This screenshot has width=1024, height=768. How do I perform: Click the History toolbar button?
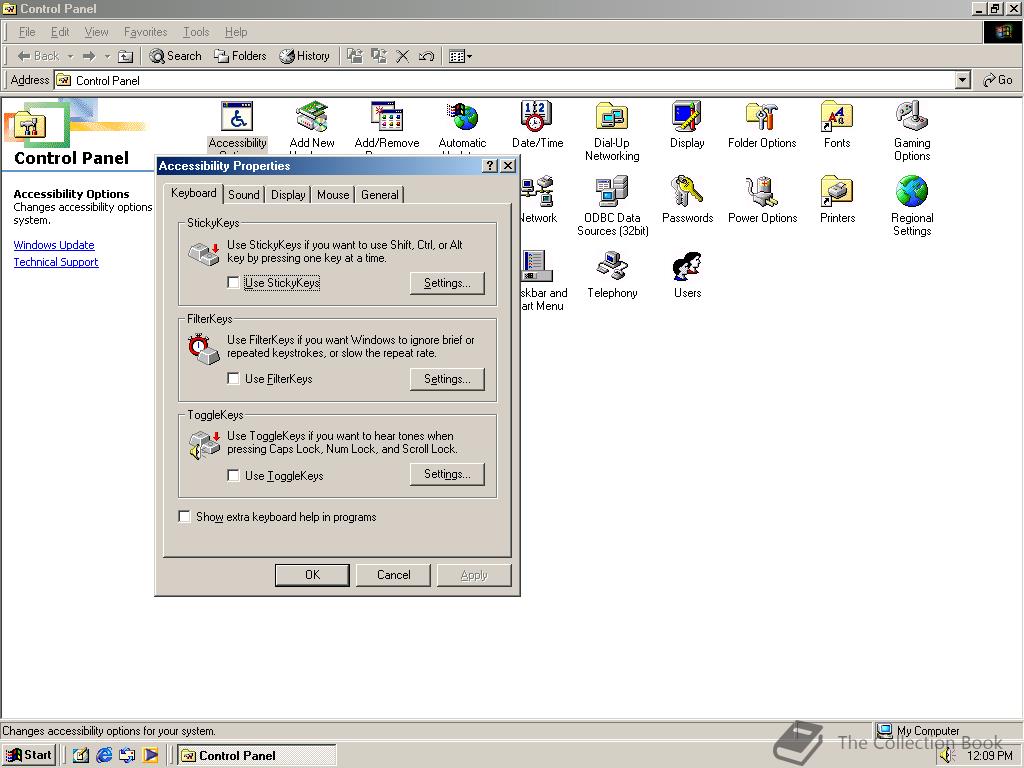click(304, 56)
